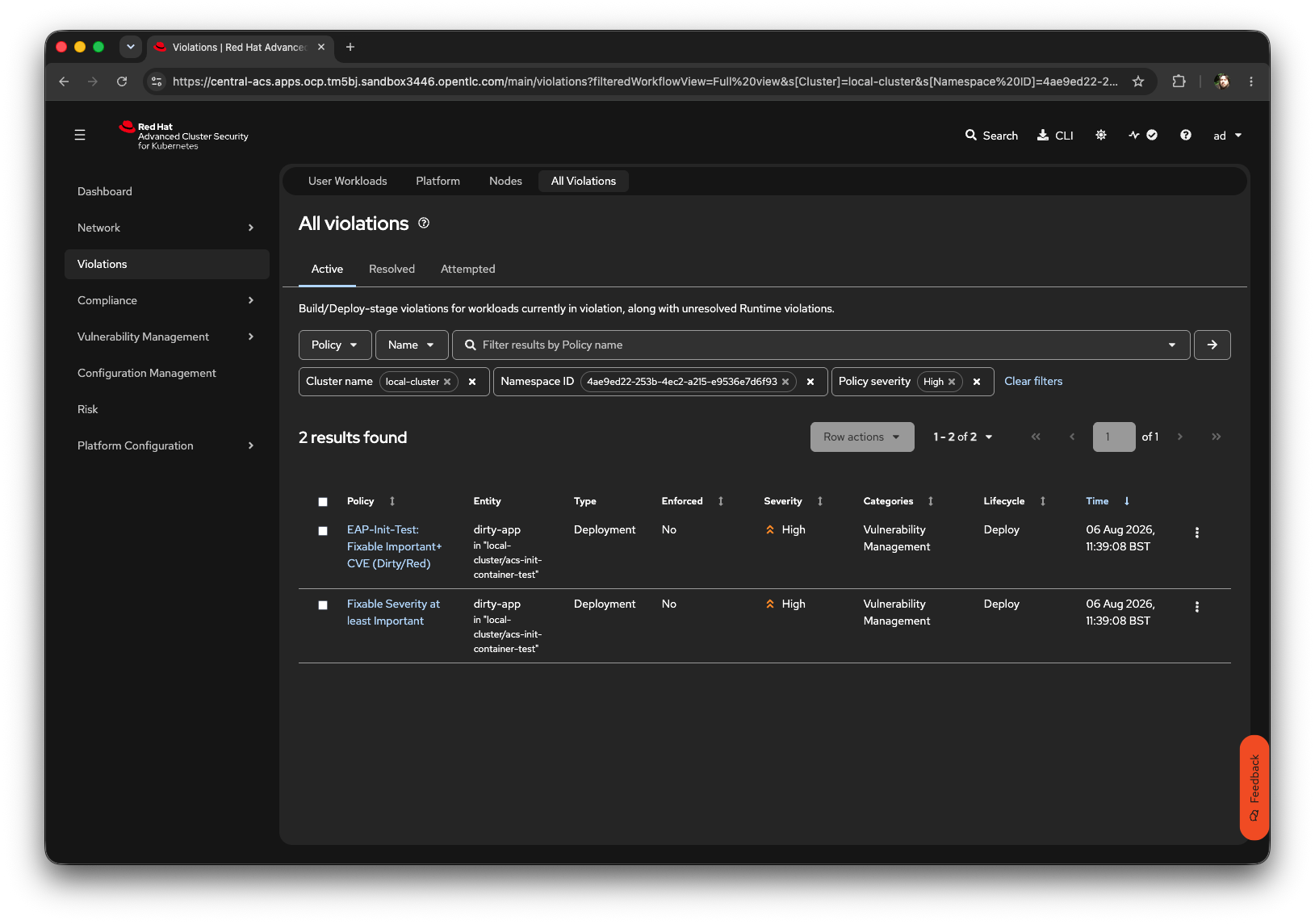Open Risk in the sidebar
This screenshot has height=924, width=1315.
click(166, 409)
